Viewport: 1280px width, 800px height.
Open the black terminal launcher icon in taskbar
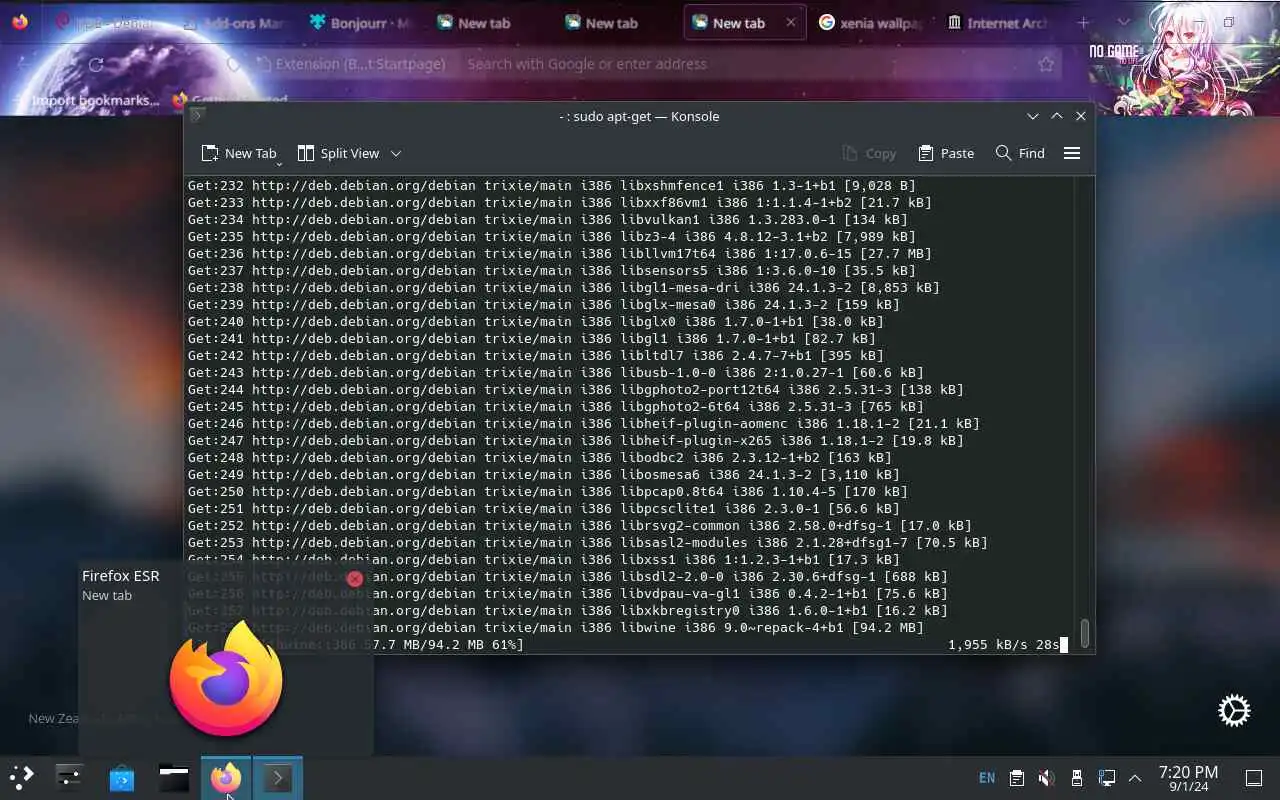click(174, 777)
